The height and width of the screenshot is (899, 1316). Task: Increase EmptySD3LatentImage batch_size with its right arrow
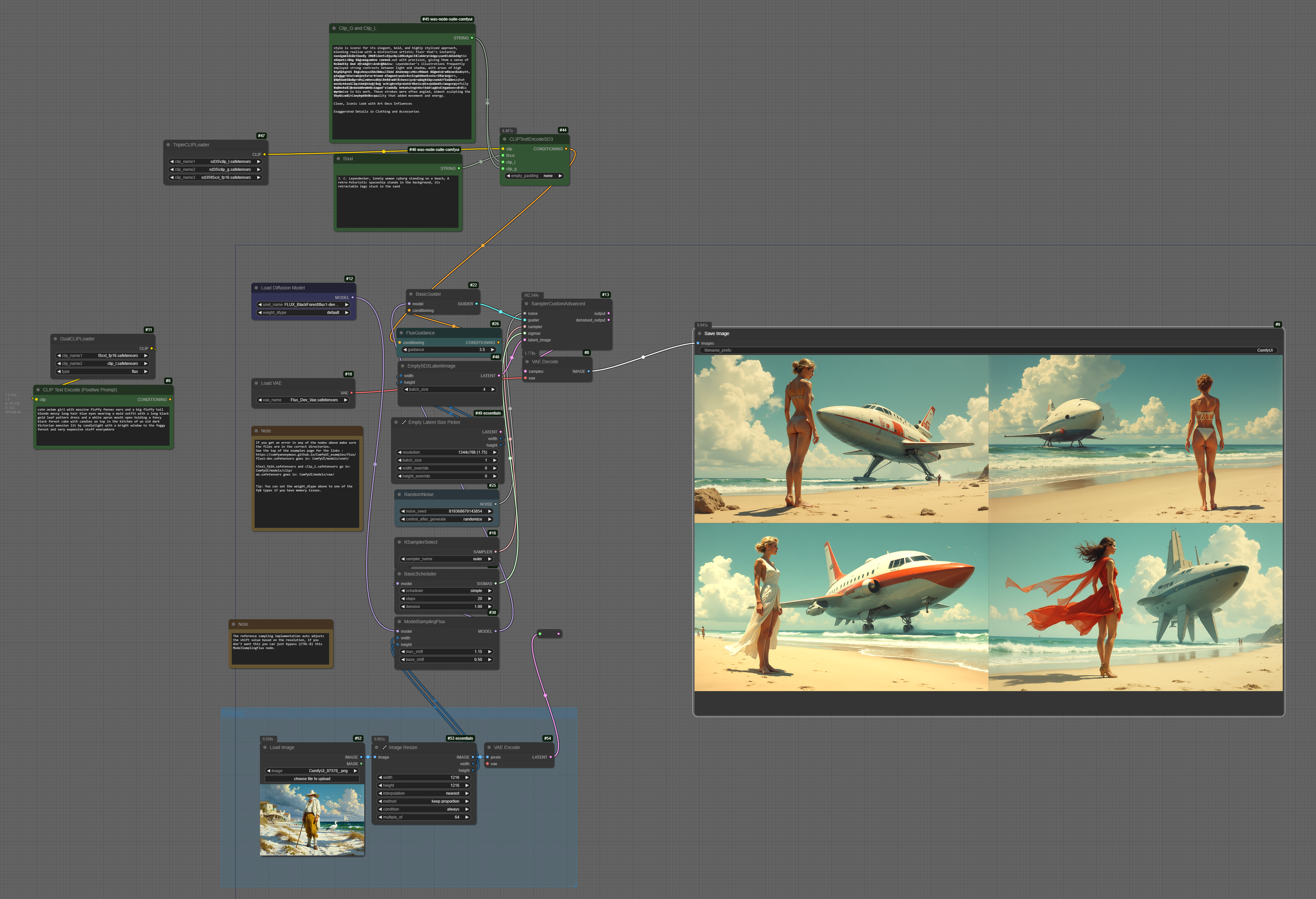click(493, 390)
